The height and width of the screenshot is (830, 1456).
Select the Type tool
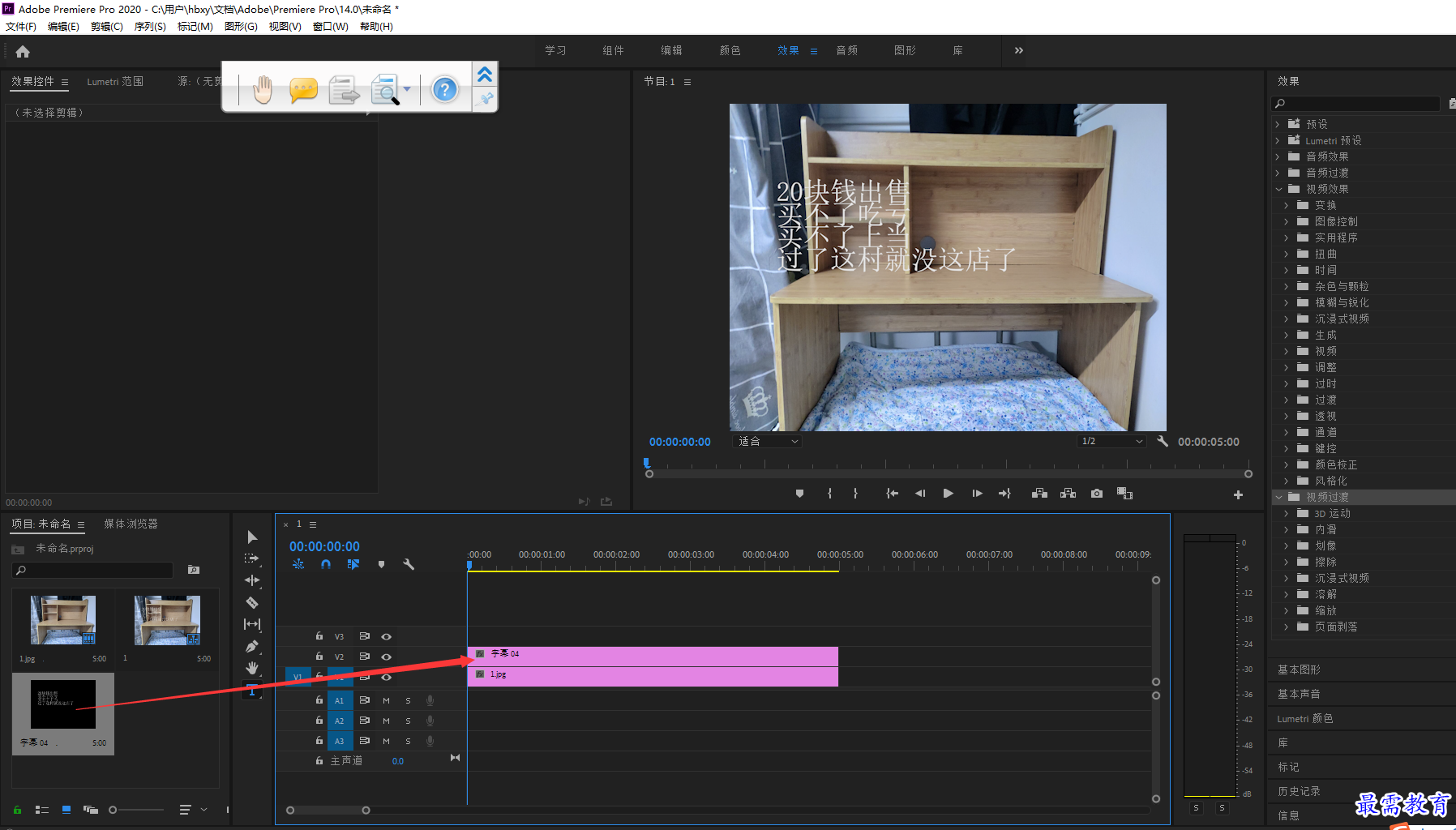point(252,691)
